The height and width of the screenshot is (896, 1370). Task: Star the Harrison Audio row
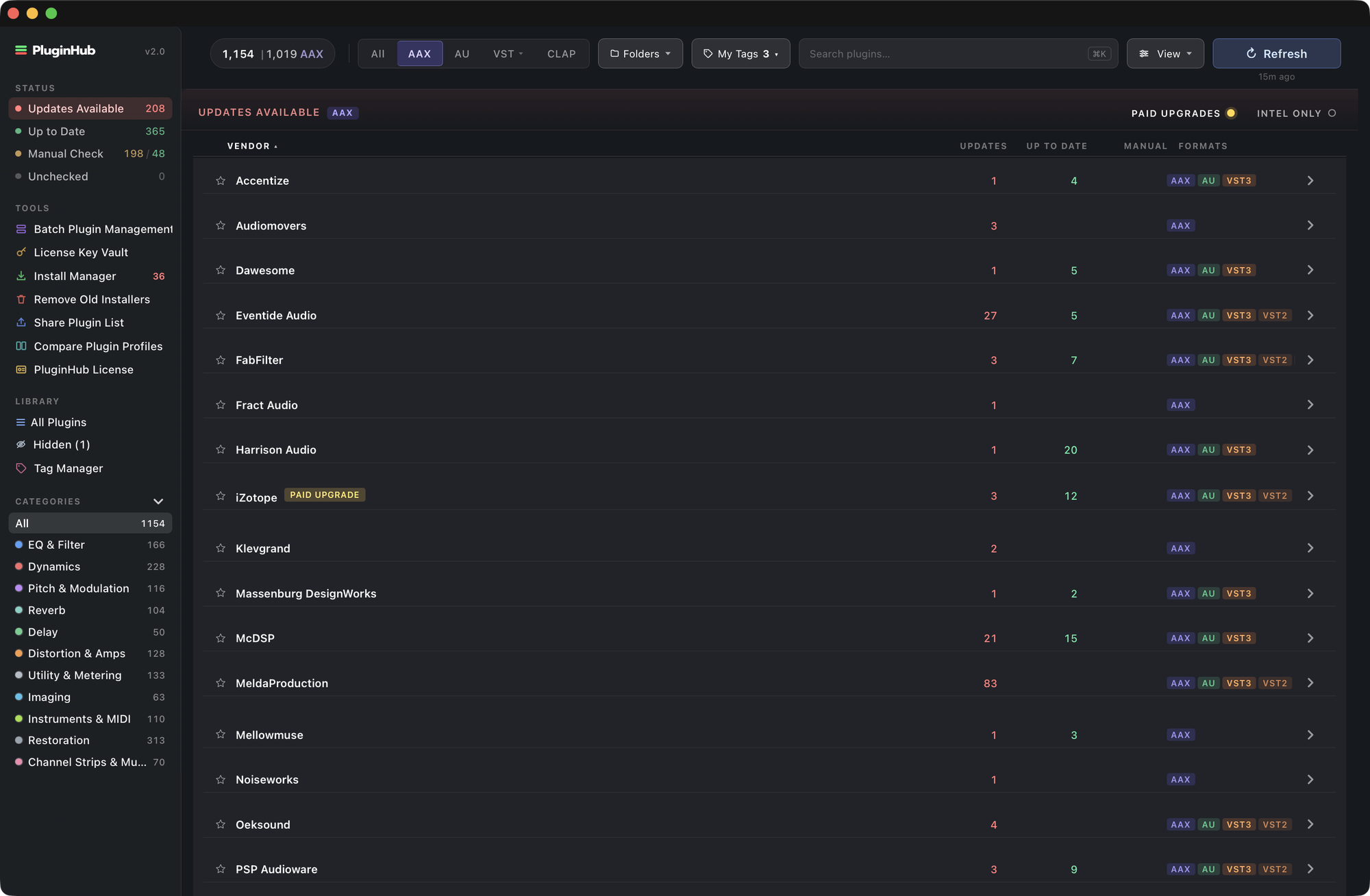coord(221,449)
